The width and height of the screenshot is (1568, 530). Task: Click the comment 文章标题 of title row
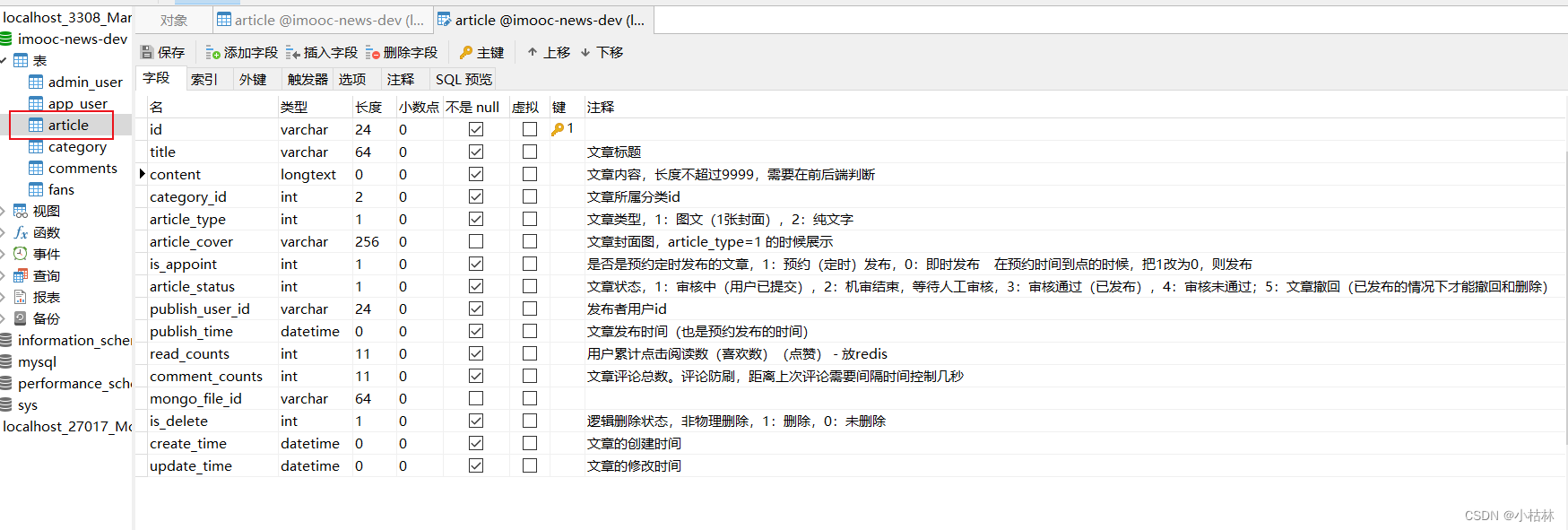(x=614, y=152)
